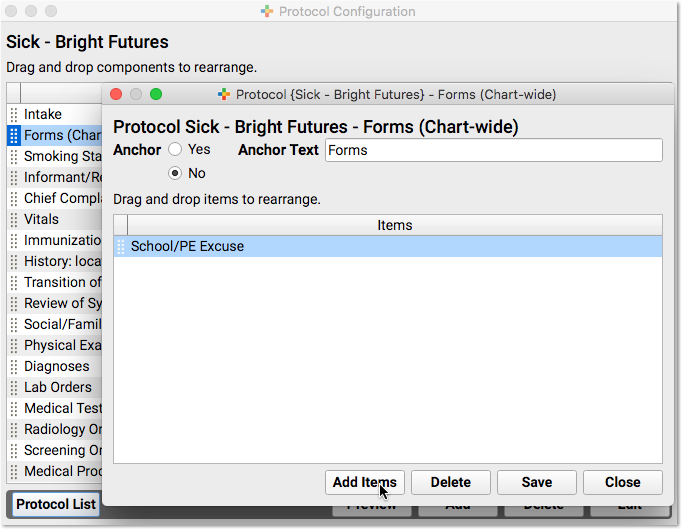Click the Close button in Forms dialog
The image size is (682, 530).
(623, 482)
